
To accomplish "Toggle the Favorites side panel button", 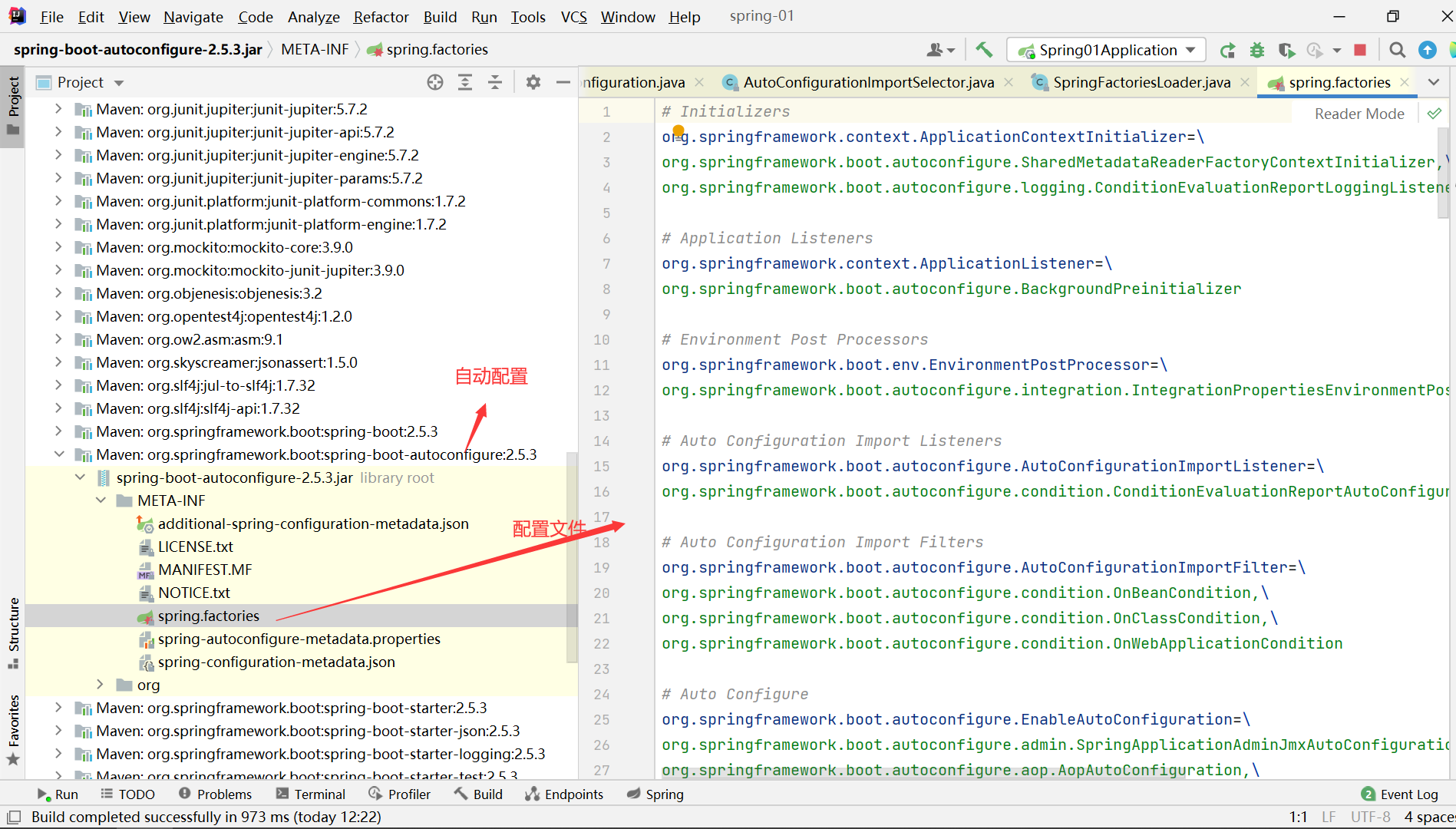I will (x=13, y=730).
